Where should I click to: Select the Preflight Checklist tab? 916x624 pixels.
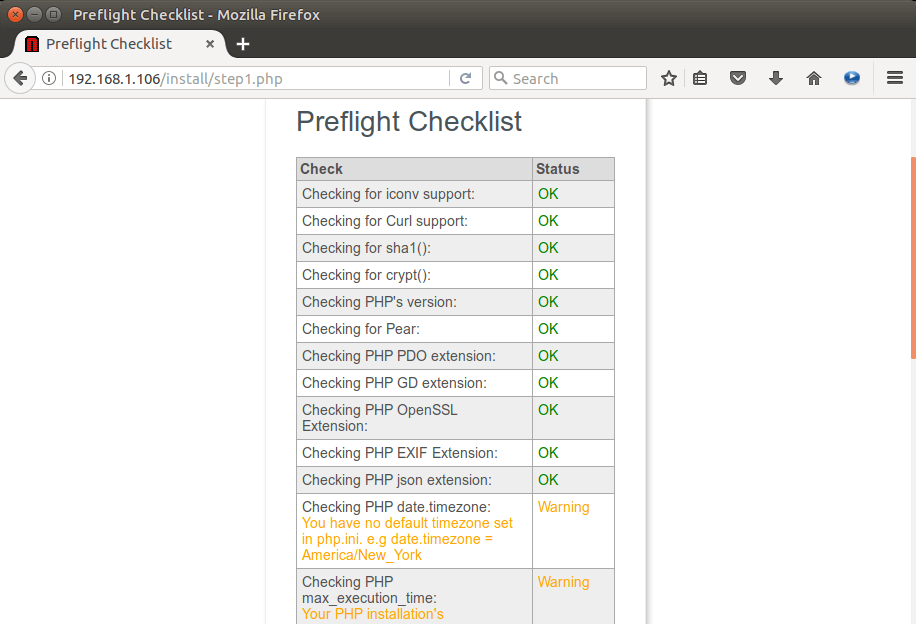[x=108, y=44]
